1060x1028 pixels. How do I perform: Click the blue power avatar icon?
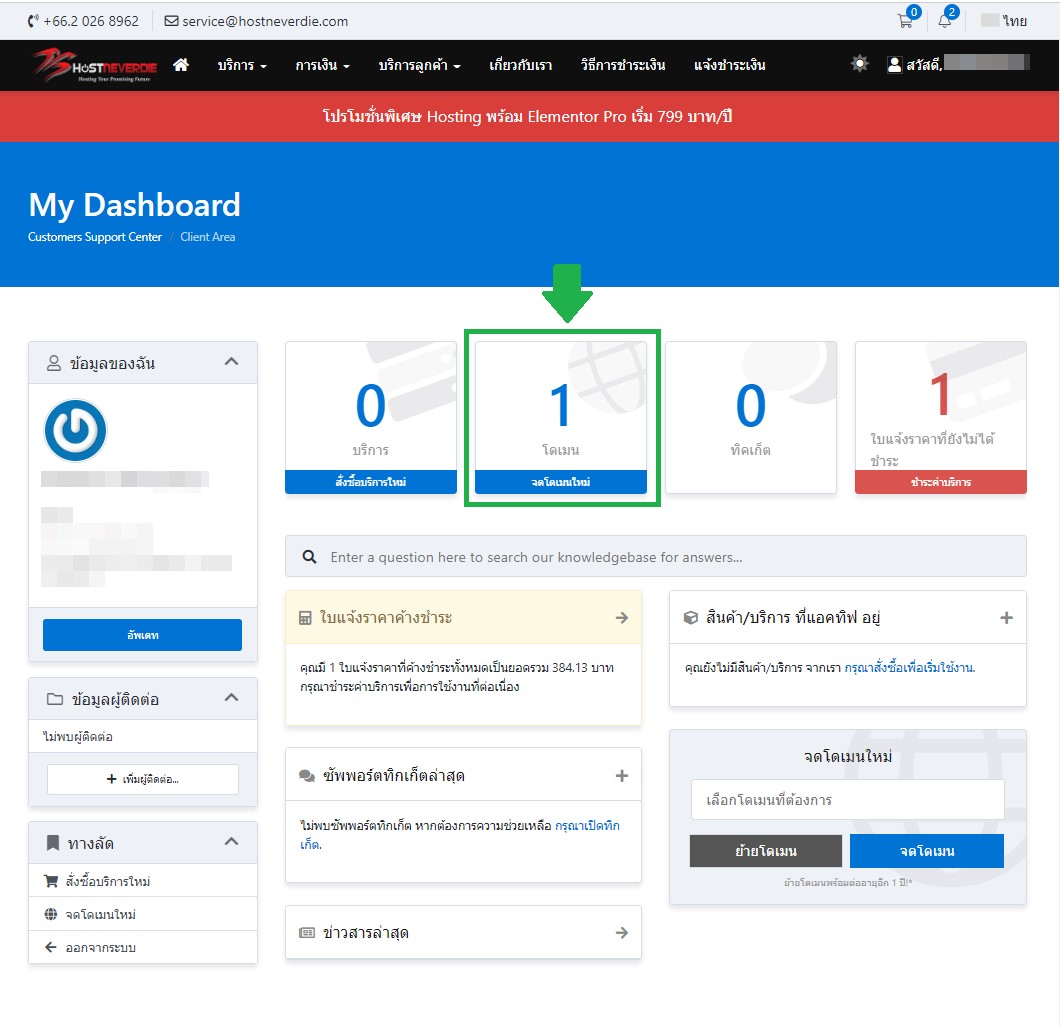[x=75, y=431]
